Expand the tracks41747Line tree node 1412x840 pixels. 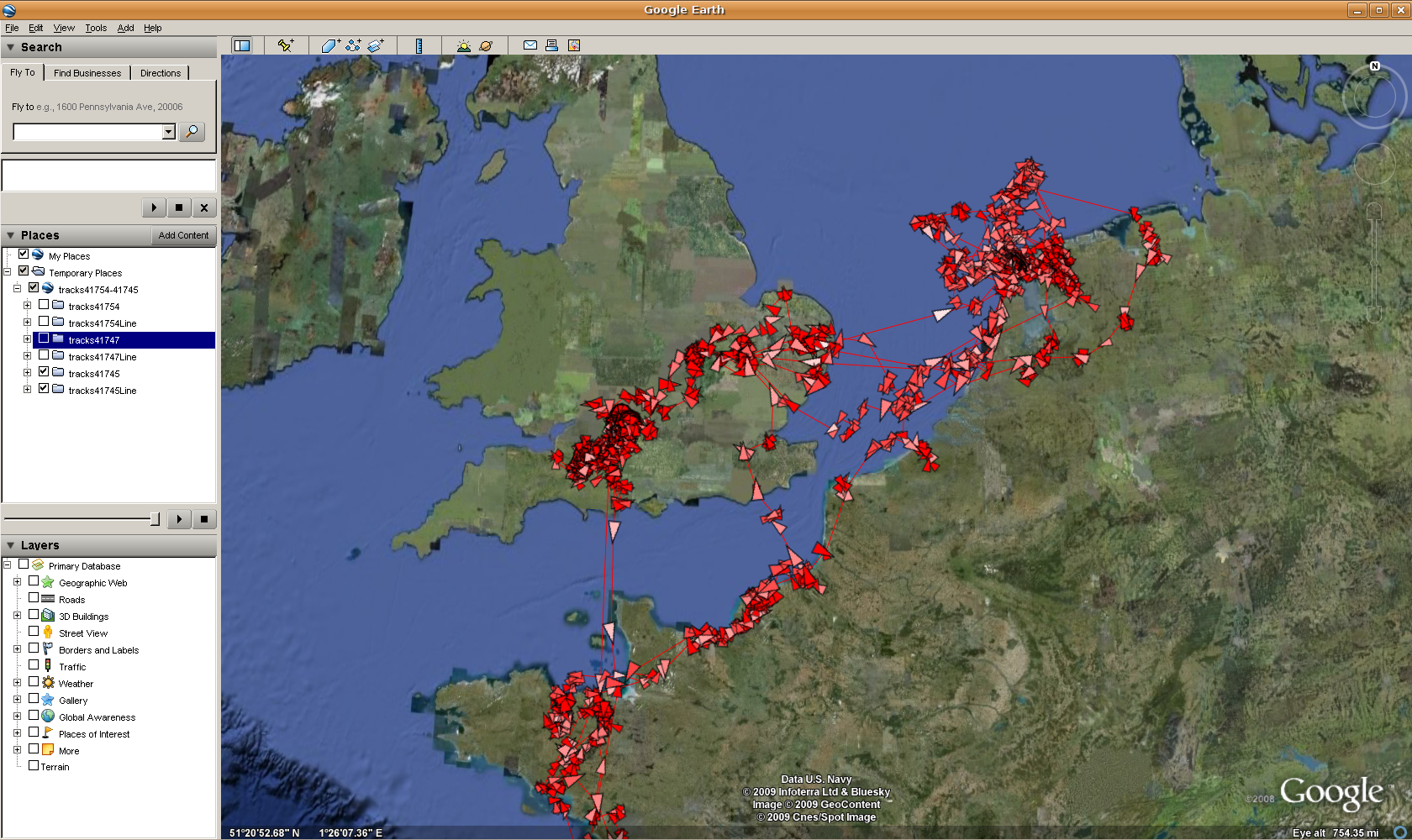(x=27, y=356)
